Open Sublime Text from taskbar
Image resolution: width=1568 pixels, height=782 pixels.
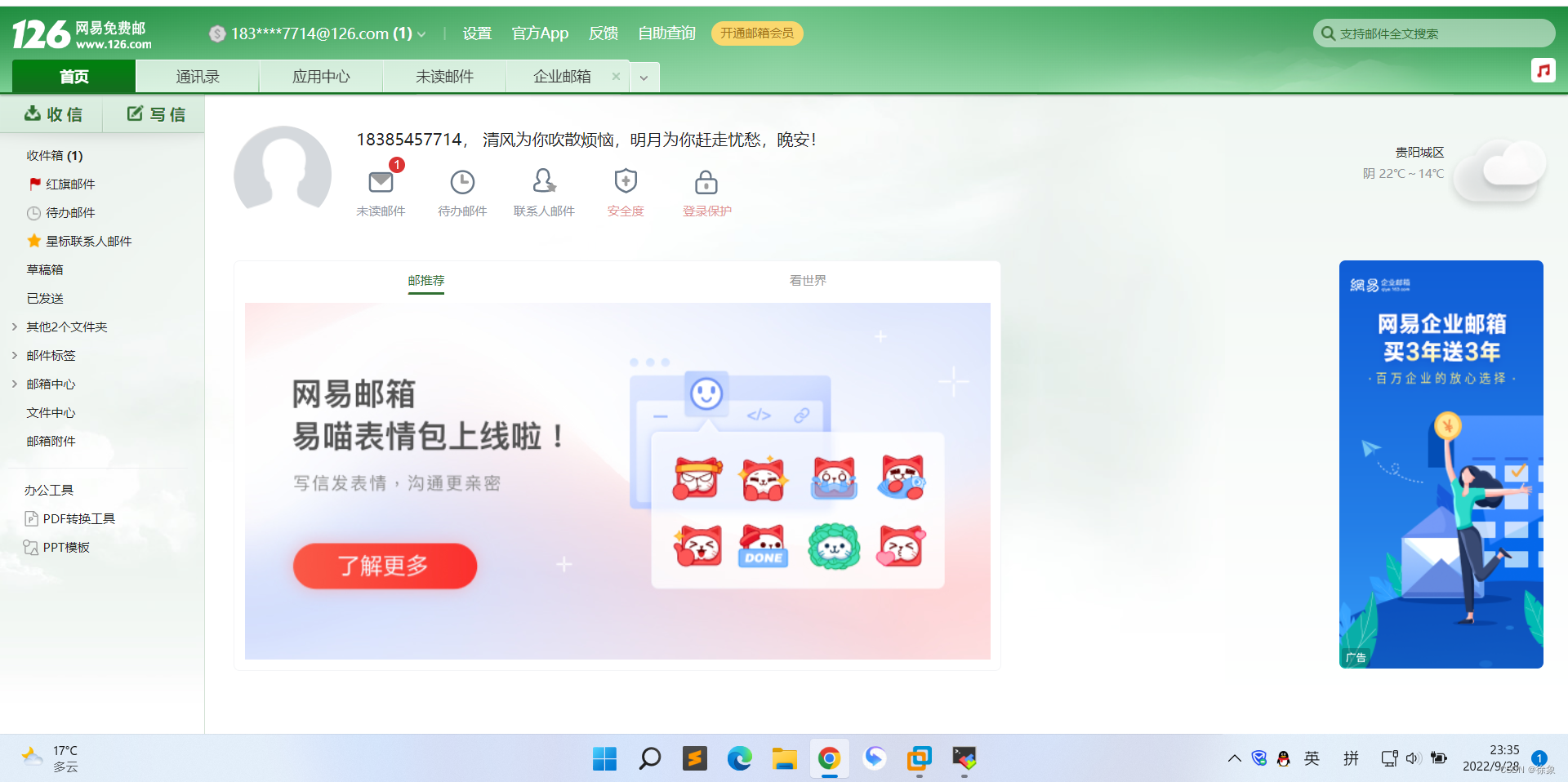695,758
